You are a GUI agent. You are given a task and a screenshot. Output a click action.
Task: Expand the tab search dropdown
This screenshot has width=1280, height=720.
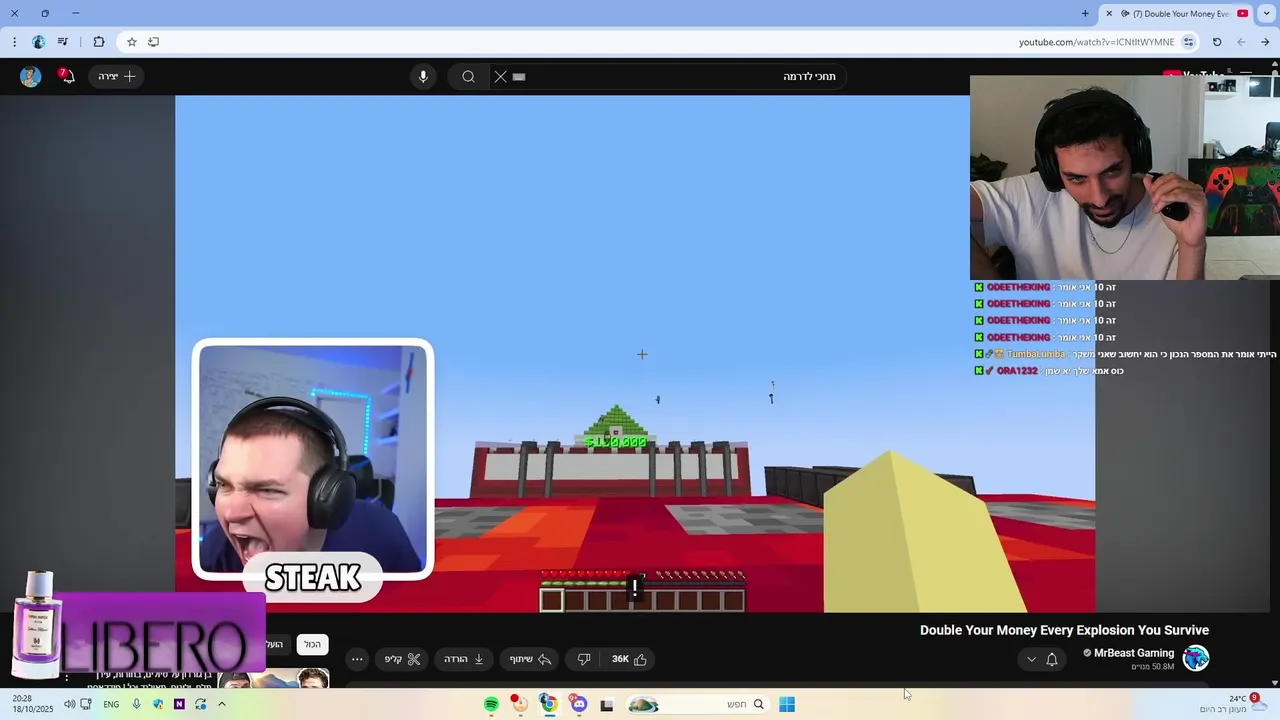tap(1264, 13)
